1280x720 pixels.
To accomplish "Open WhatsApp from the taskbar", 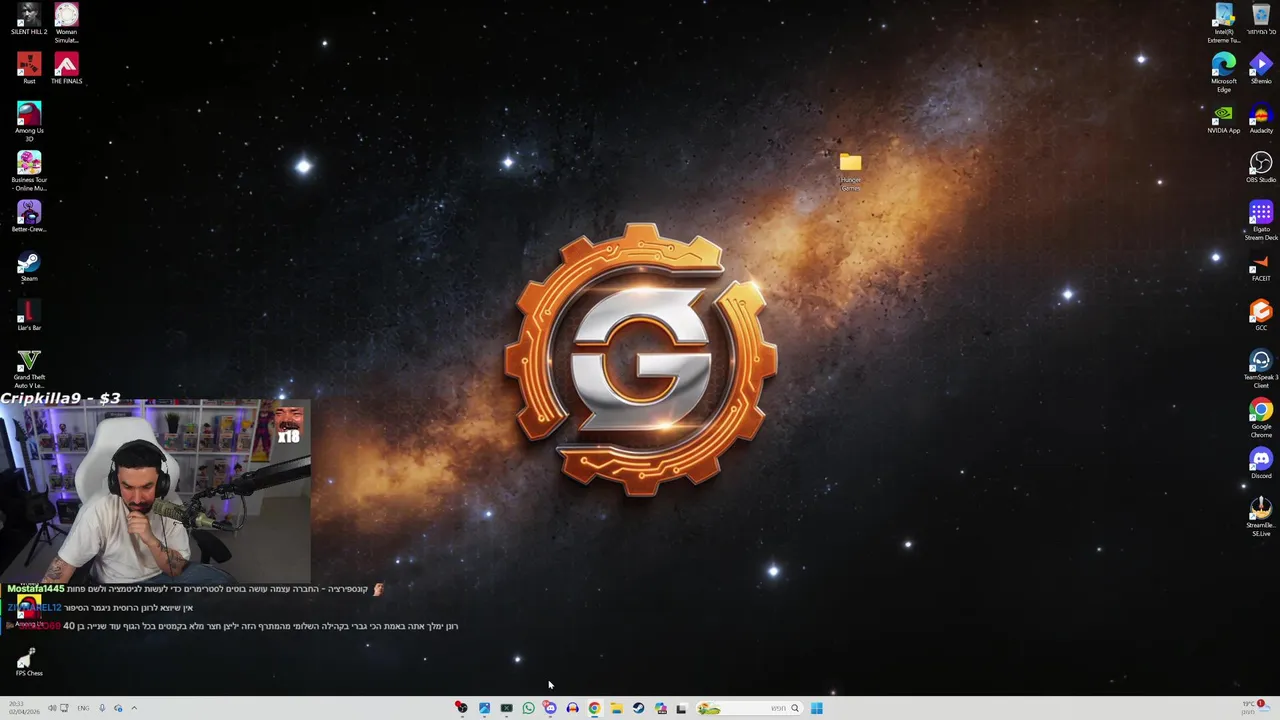I will coord(528,708).
